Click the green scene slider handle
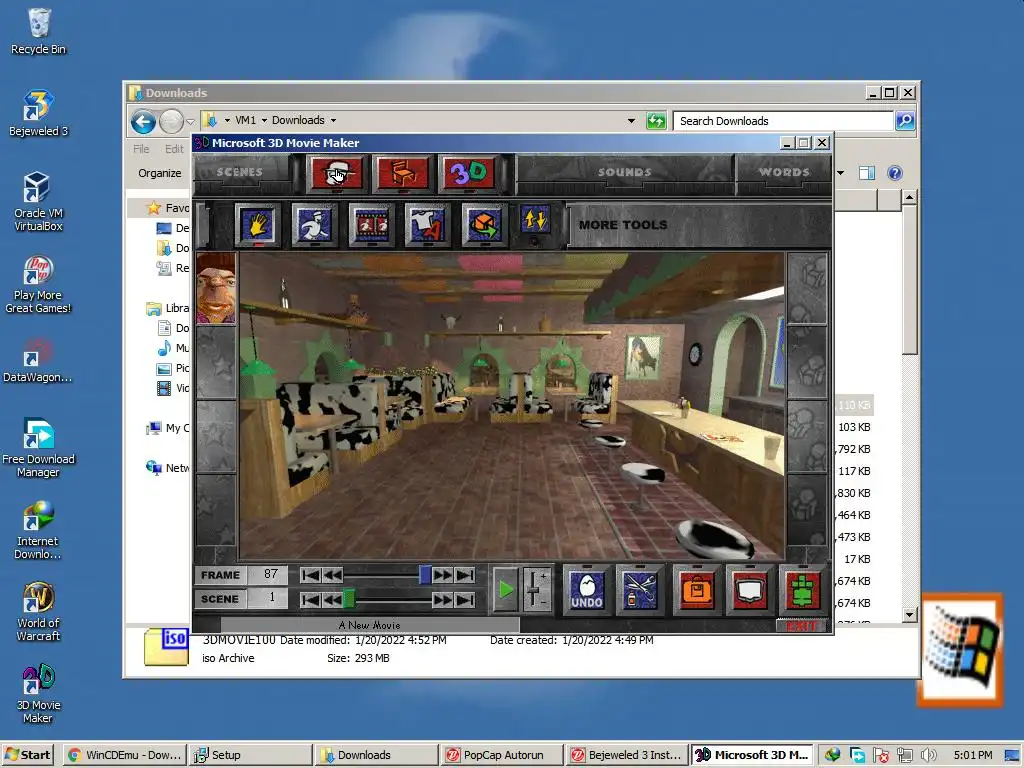 [349, 598]
